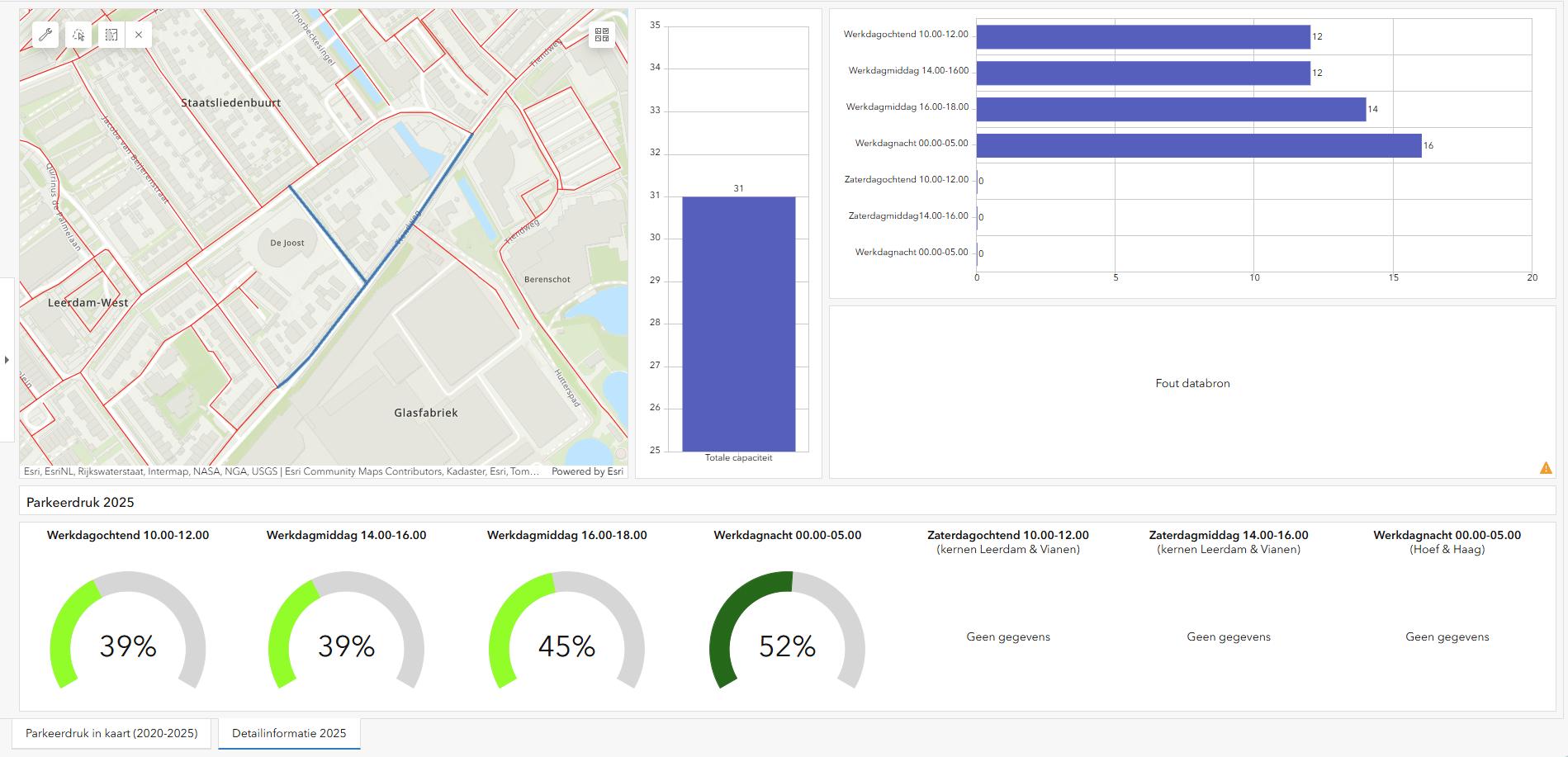
Task: Activate the lasso select tool
Action: [x=78, y=35]
